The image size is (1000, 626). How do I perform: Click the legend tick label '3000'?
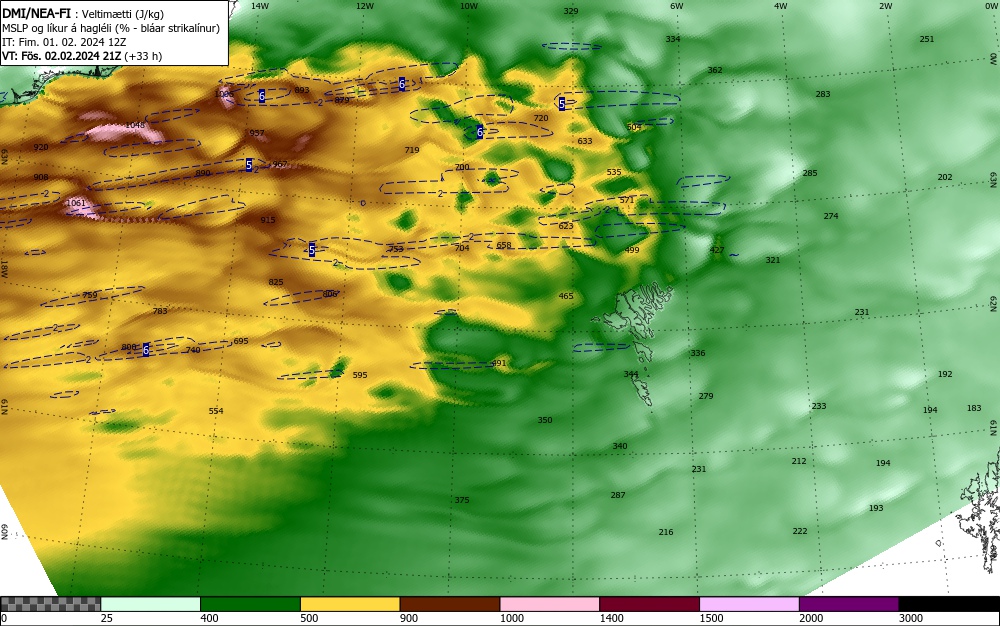(x=910, y=618)
